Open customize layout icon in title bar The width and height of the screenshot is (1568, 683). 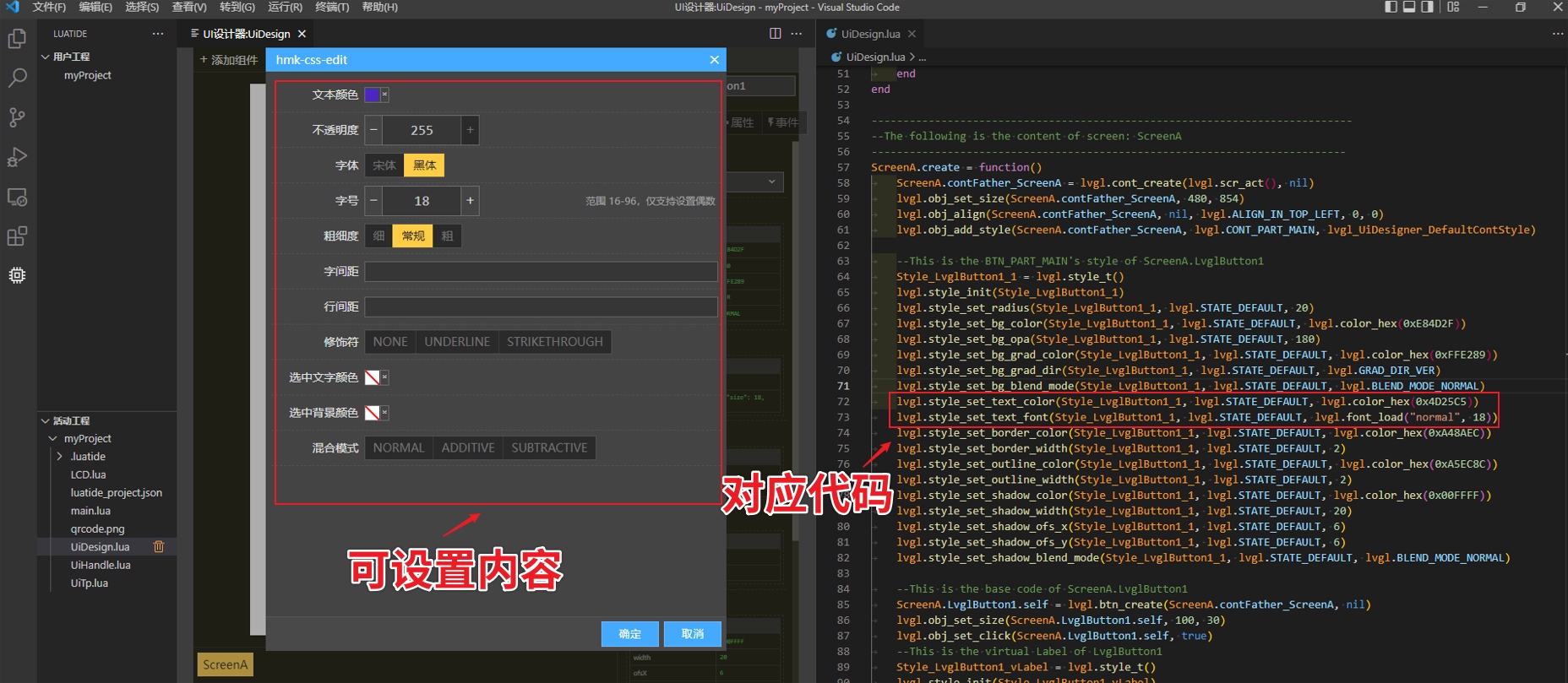(x=1453, y=7)
